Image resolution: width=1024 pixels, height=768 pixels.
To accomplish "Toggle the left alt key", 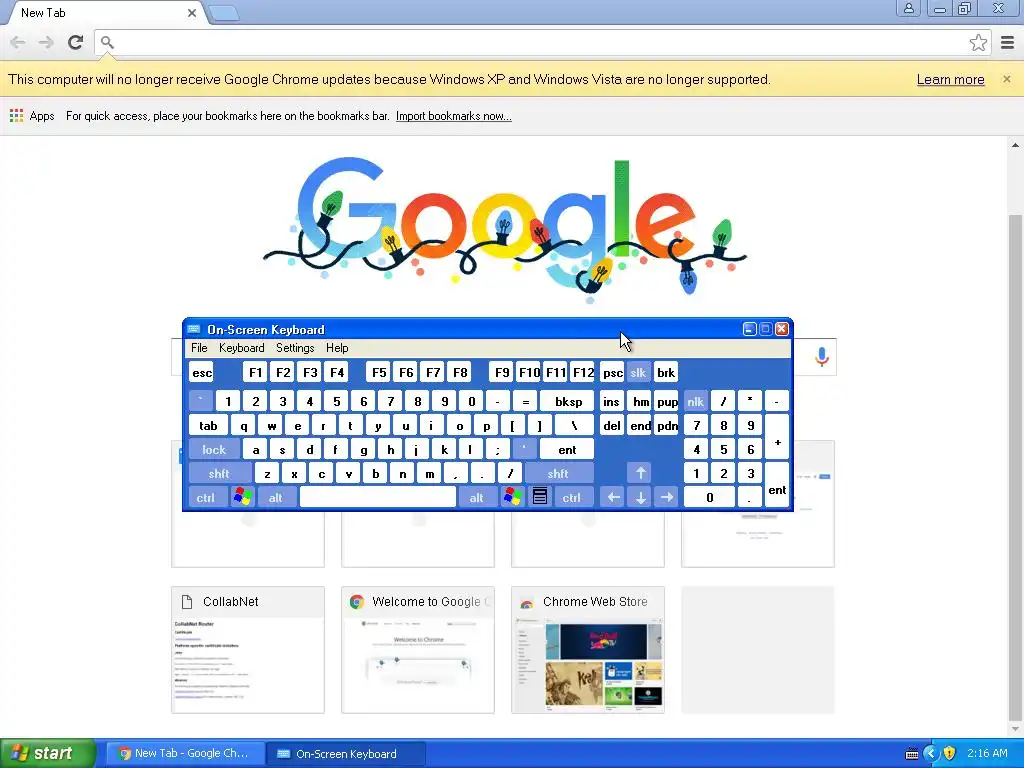I will pyautogui.click(x=276, y=497).
